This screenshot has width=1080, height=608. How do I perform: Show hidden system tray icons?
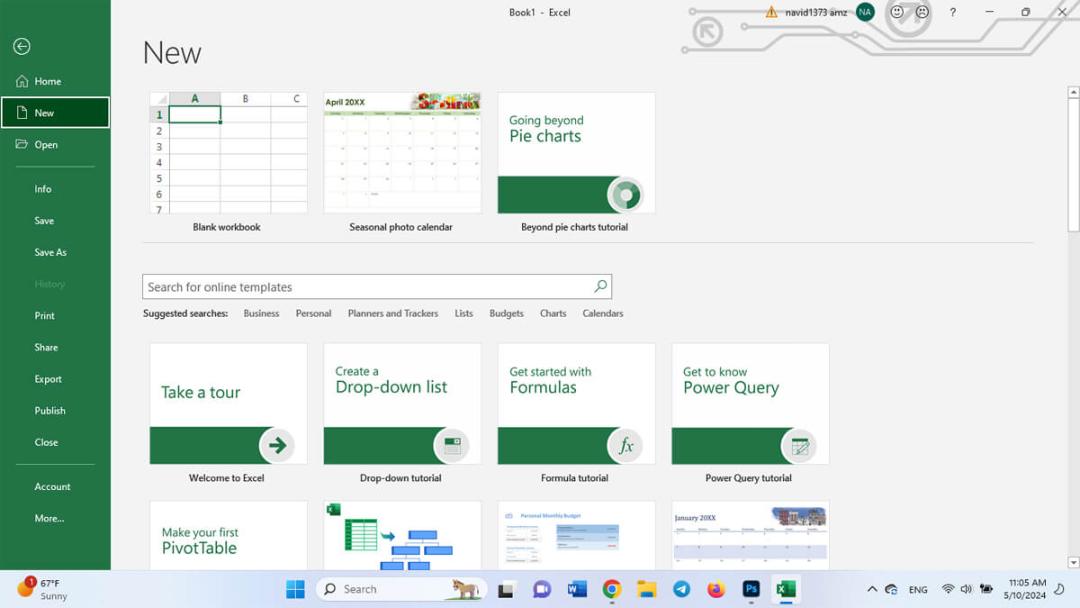click(x=872, y=589)
